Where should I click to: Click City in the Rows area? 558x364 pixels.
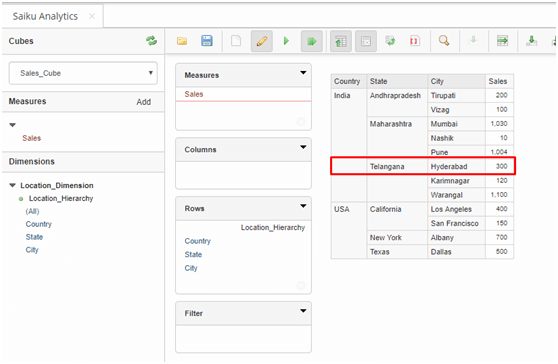pos(191,268)
